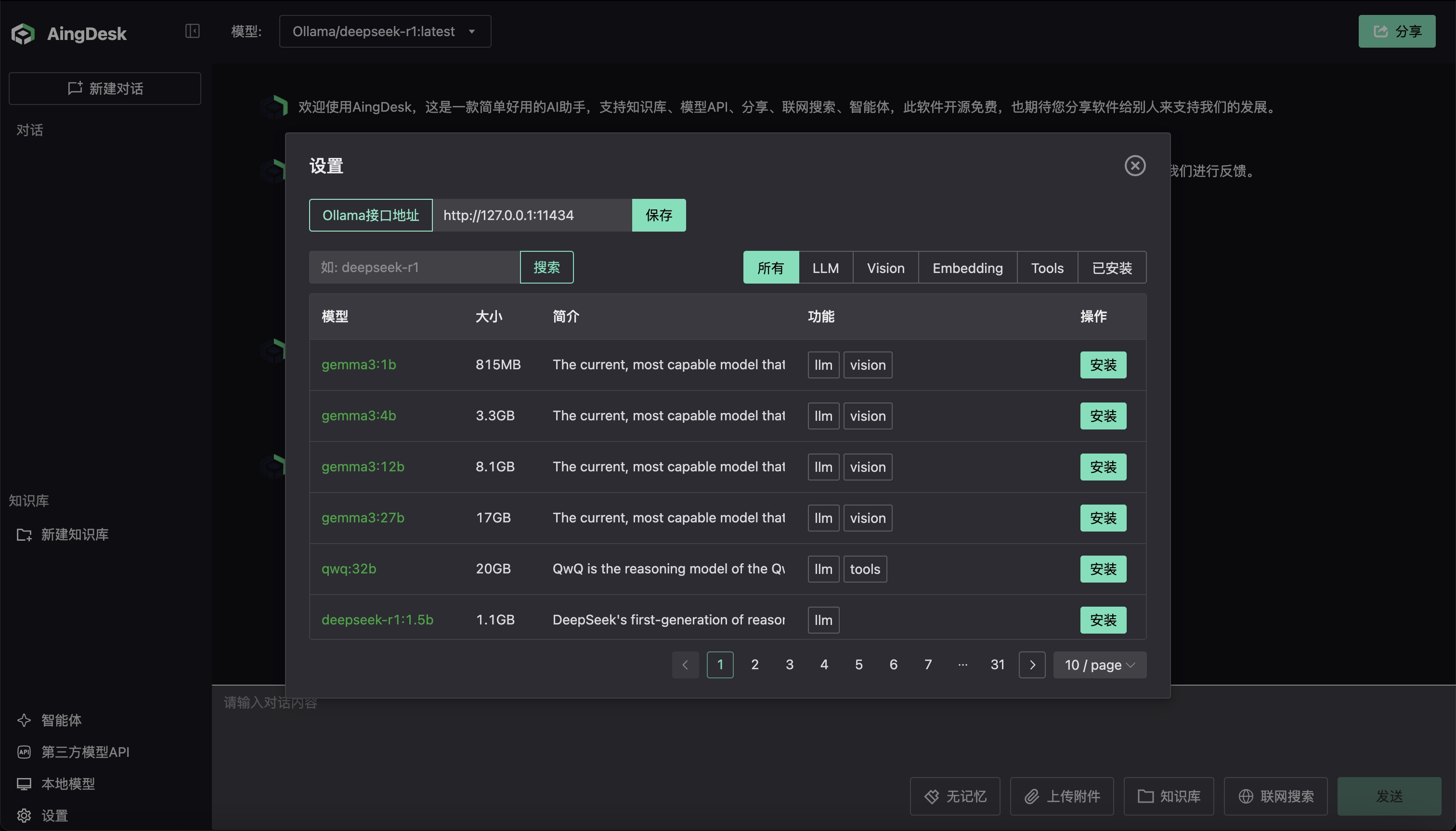Close the 设置 settings dialog

coord(1135,166)
